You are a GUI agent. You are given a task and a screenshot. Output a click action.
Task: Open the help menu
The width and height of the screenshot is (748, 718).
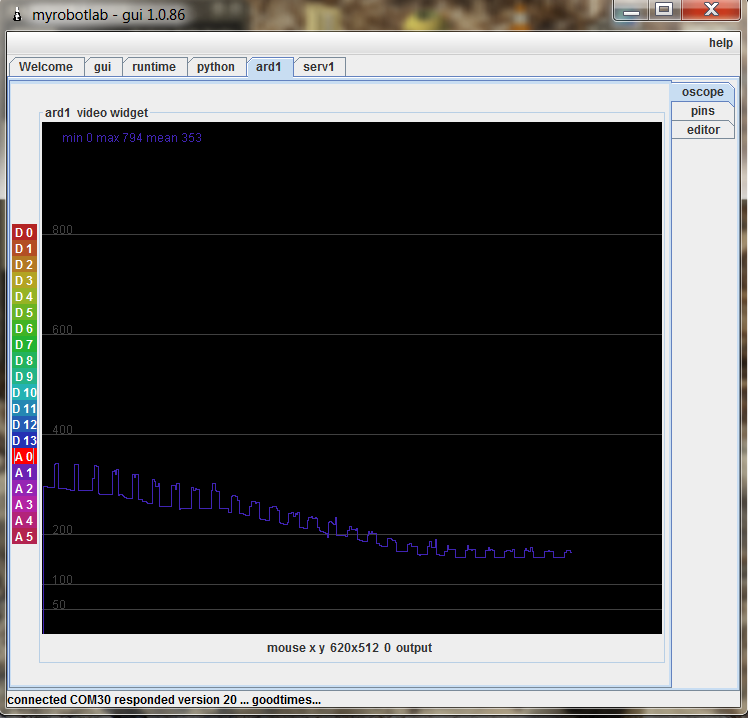click(x=720, y=43)
